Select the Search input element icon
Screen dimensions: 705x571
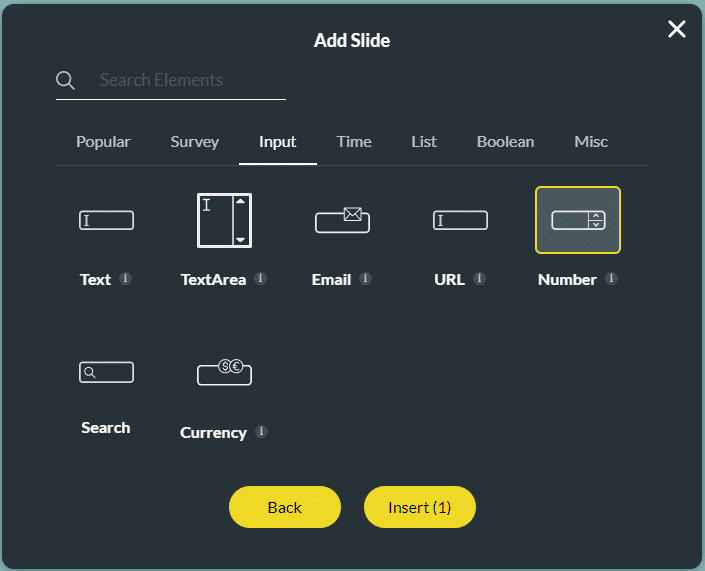click(x=106, y=372)
